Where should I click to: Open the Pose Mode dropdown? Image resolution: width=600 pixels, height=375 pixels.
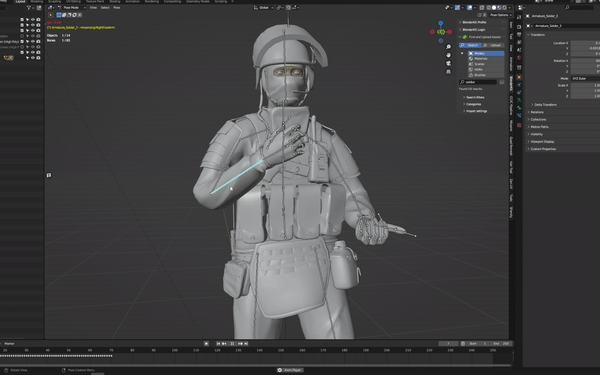[72, 7]
